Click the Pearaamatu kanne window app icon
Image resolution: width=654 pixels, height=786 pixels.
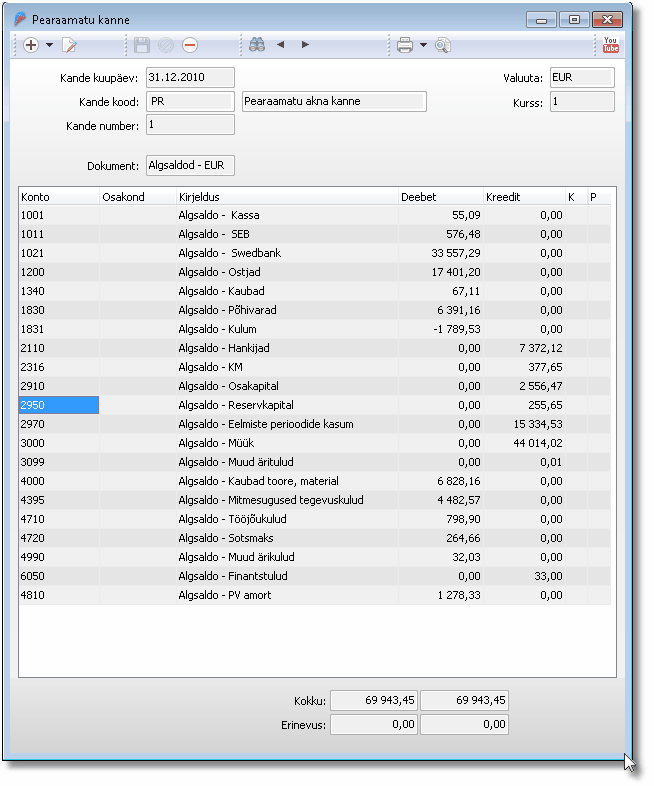(20, 19)
